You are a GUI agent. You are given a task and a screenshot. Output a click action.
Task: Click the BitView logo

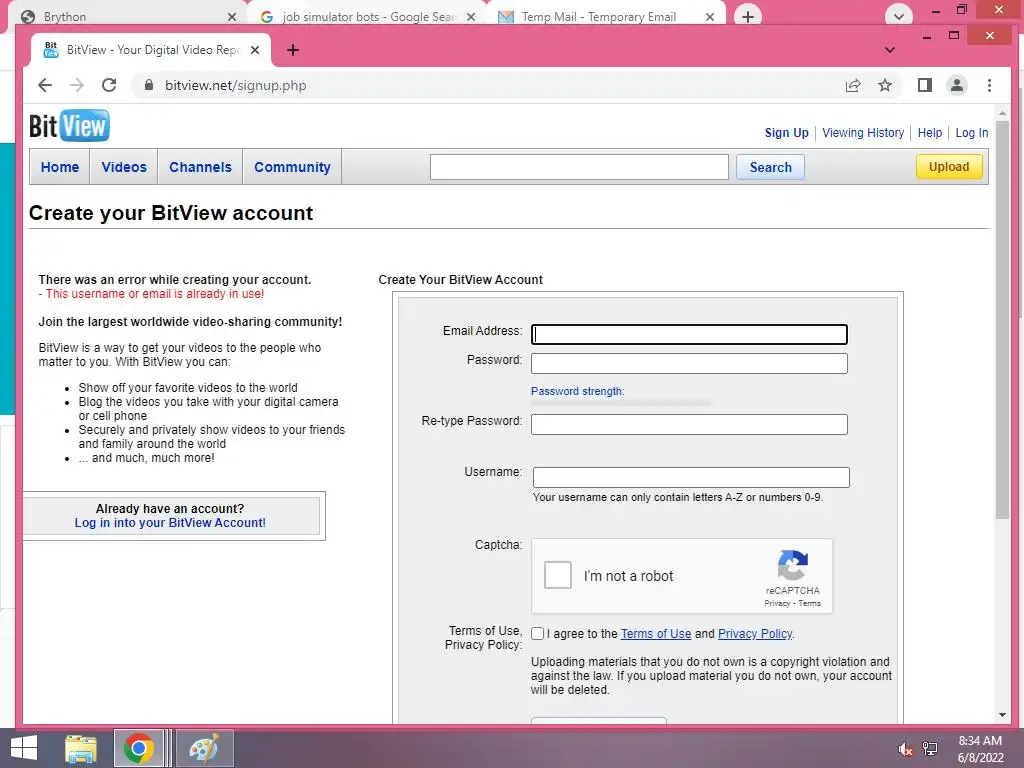(x=69, y=125)
